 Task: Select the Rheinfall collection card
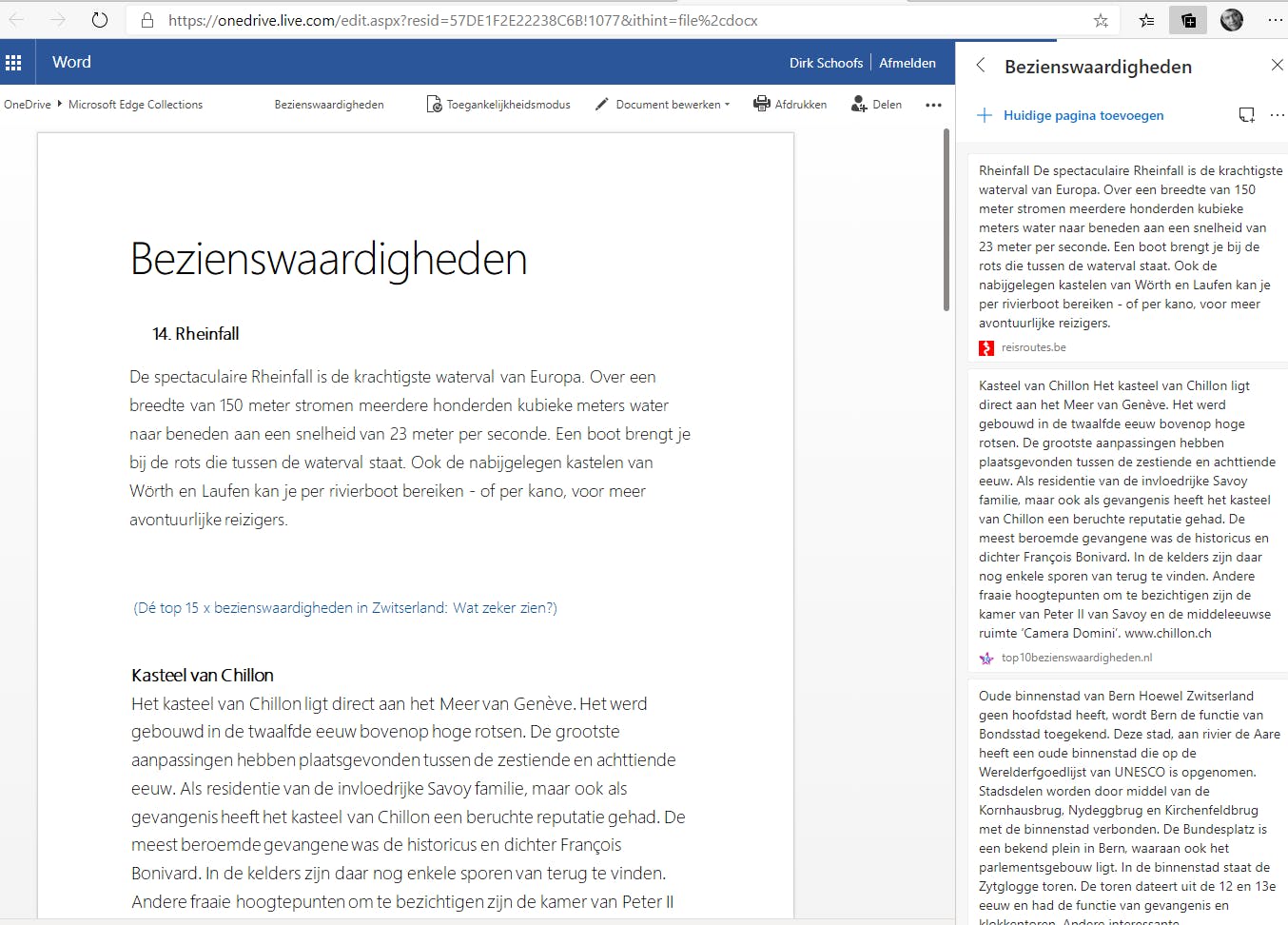1127,257
